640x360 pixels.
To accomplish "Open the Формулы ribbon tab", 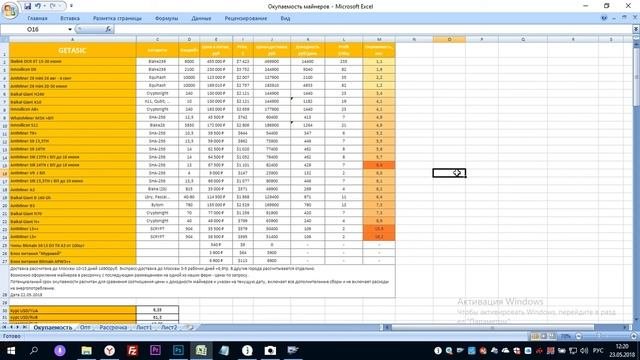I will click(167, 18).
